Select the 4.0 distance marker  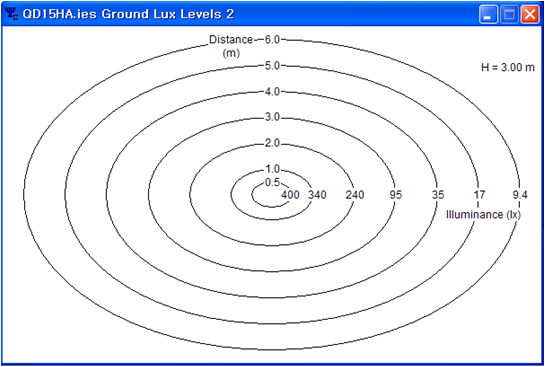pyautogui.click(x=272, y=92)
